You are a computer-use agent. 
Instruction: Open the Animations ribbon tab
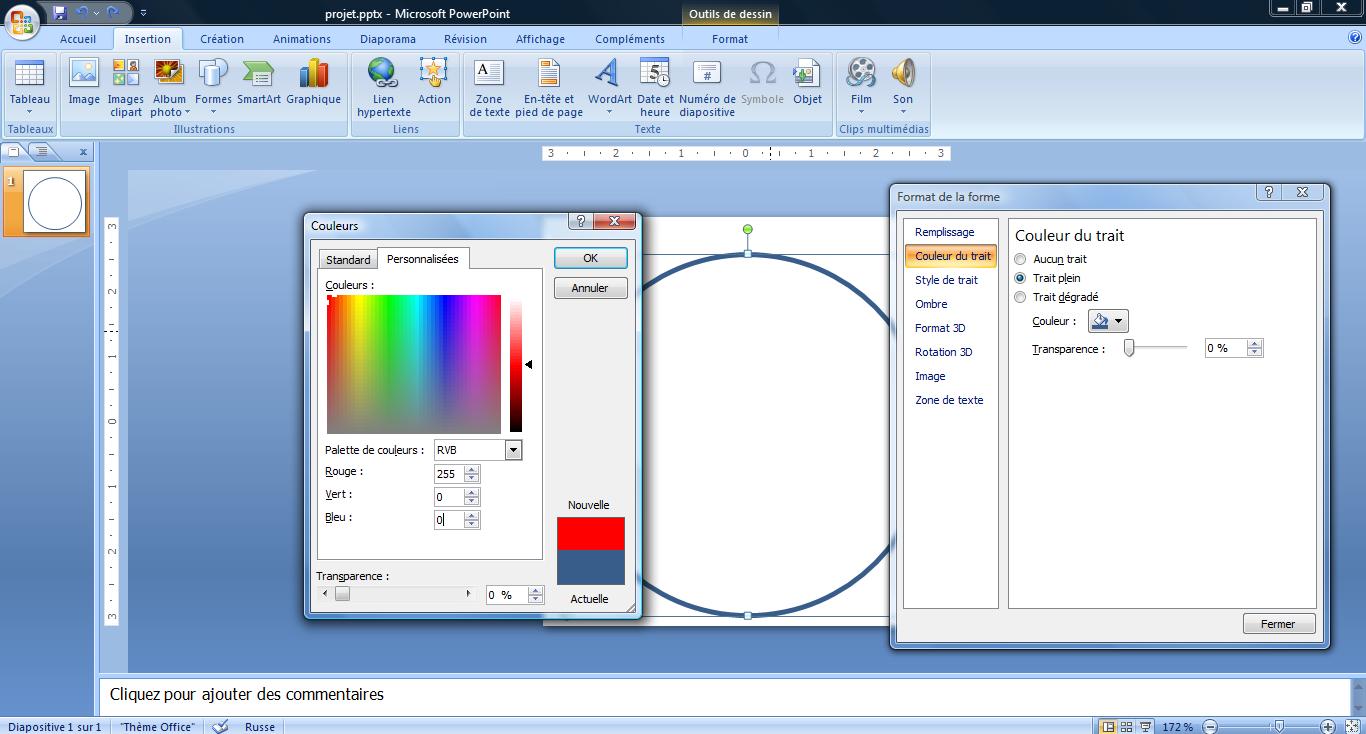pos(302,39)
